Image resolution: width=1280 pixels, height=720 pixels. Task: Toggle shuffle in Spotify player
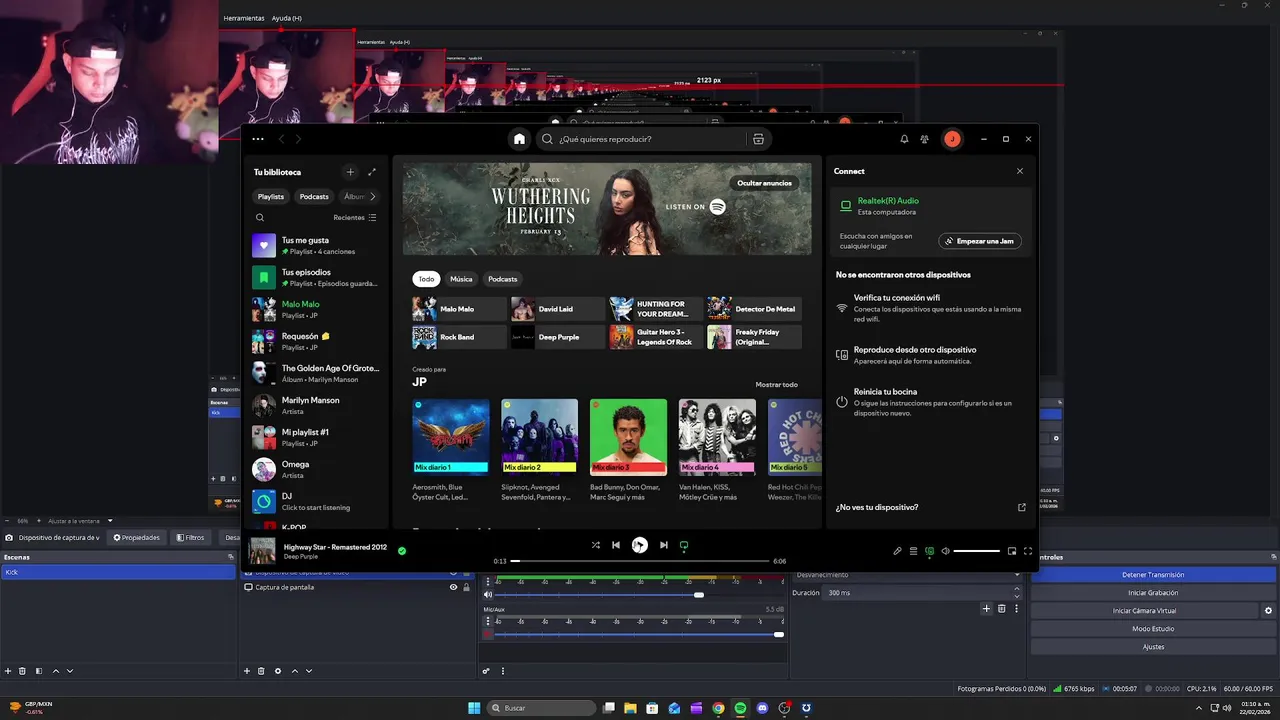595,545
